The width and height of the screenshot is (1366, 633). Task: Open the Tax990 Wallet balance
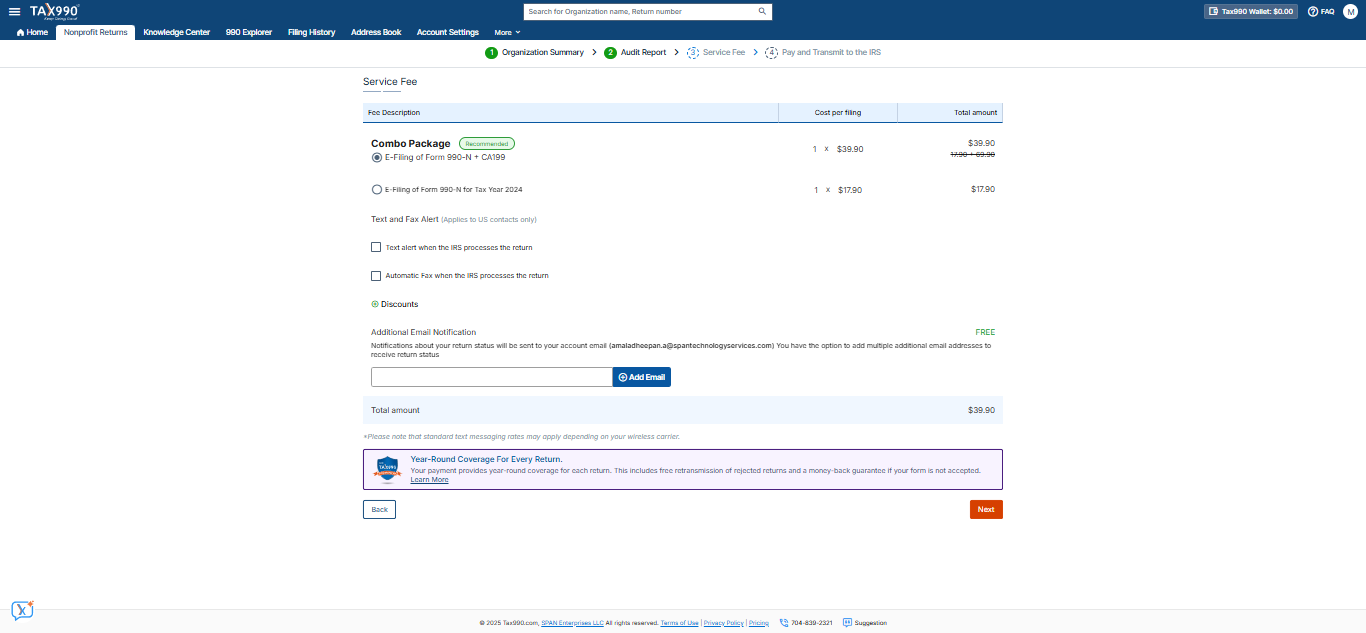1251,11
